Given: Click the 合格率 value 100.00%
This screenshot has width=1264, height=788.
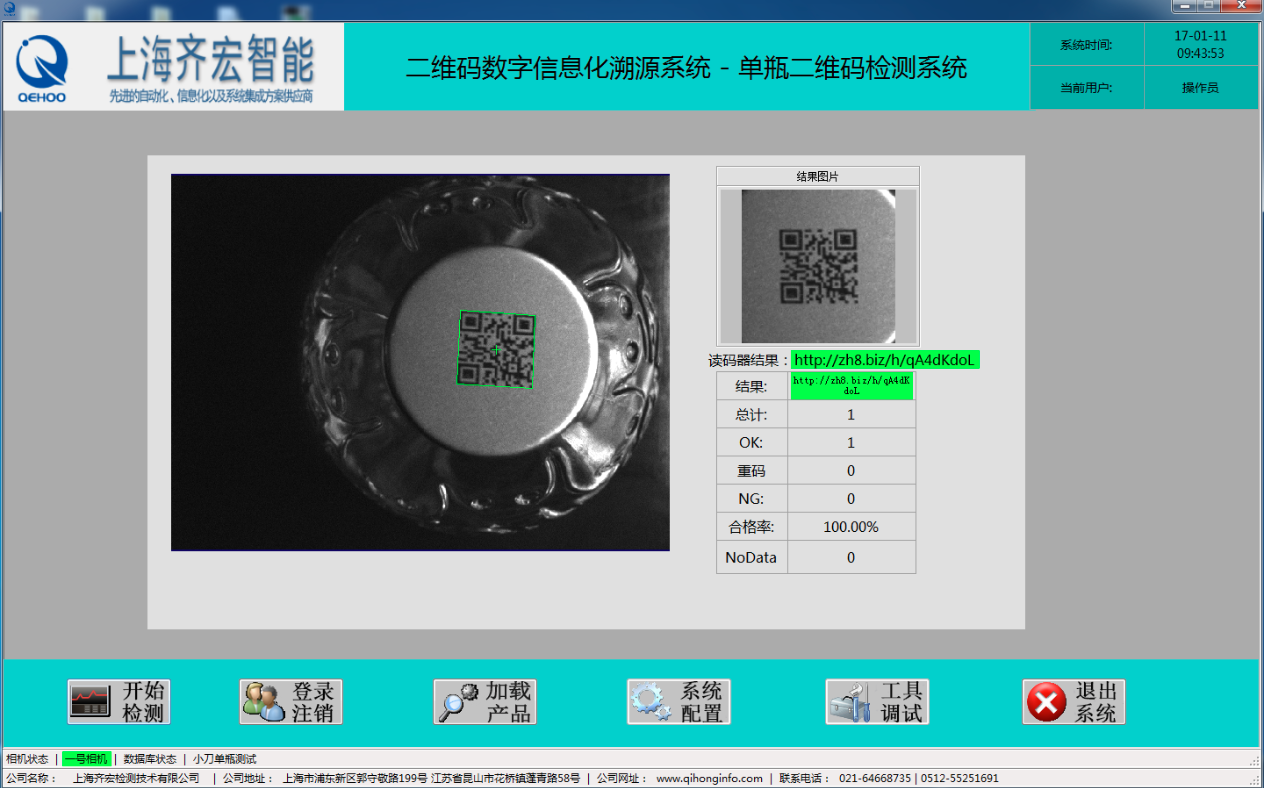Looking at the screenshot, I should [851, 527].
